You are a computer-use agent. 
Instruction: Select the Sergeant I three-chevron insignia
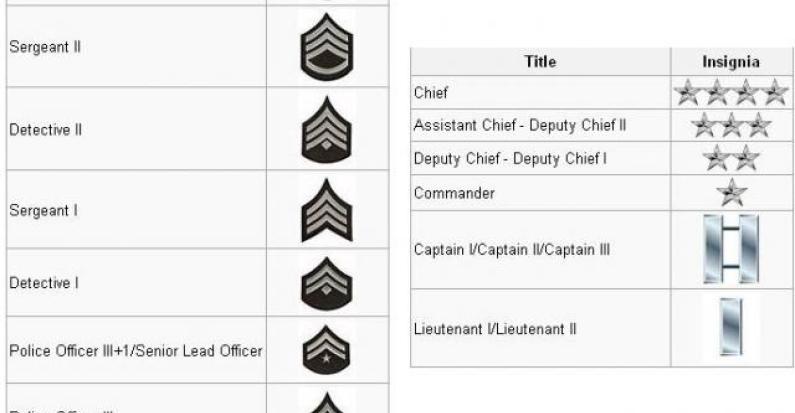point(327,210)
